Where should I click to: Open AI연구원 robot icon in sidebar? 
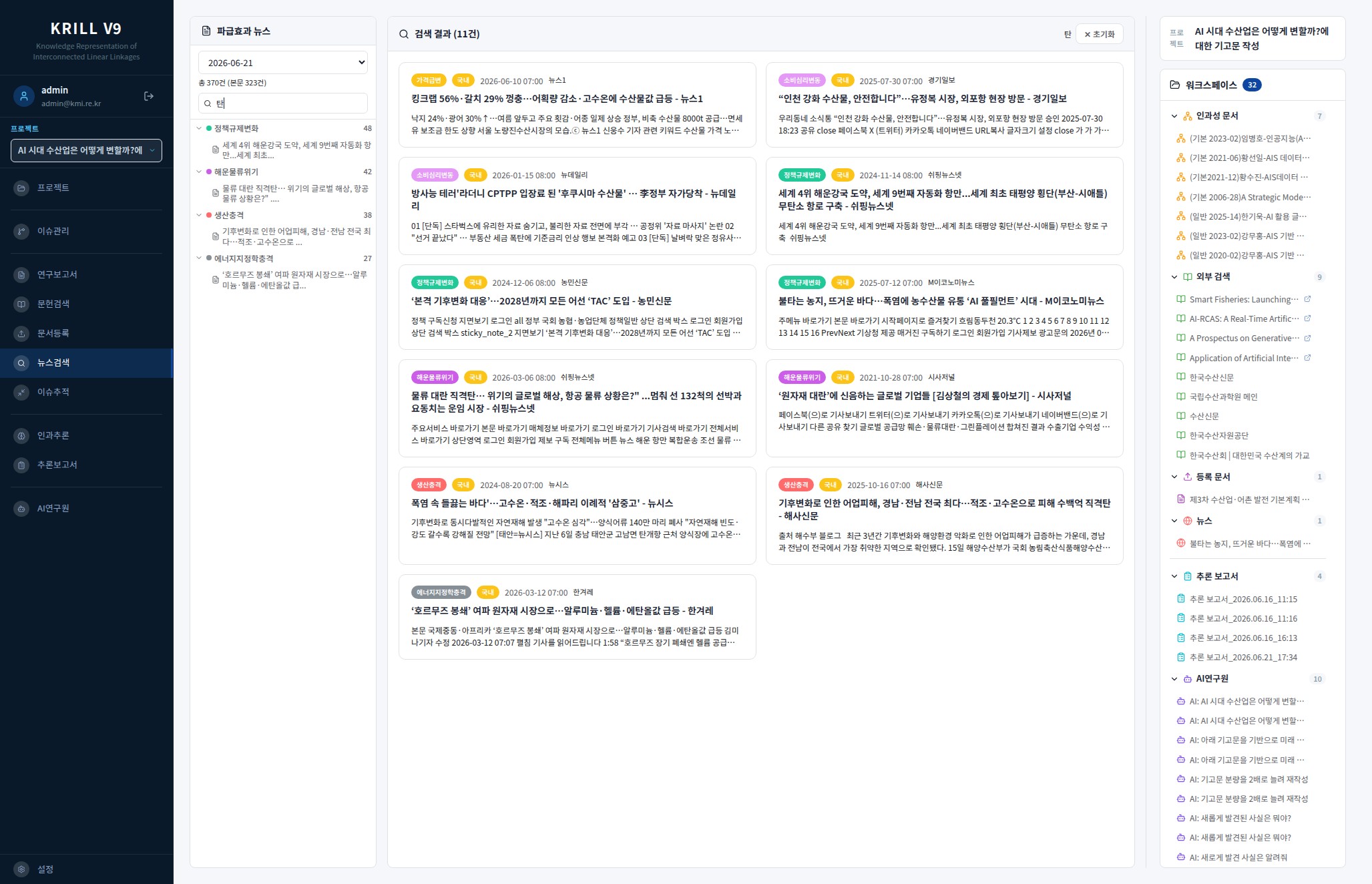[21, 508]
